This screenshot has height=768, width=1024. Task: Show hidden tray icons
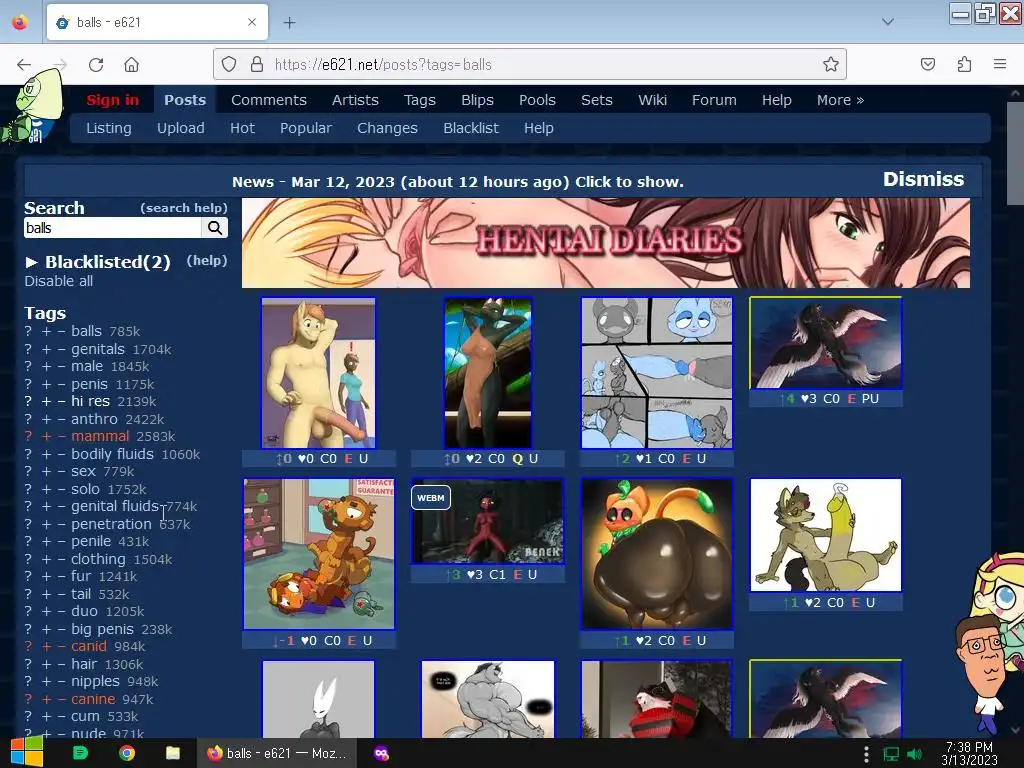pos(866,754)
